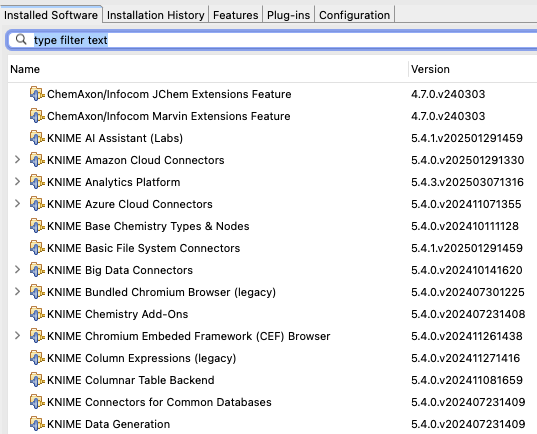537x434 pixels.
Task: Open the Installed Software tab
Action: 51,15
